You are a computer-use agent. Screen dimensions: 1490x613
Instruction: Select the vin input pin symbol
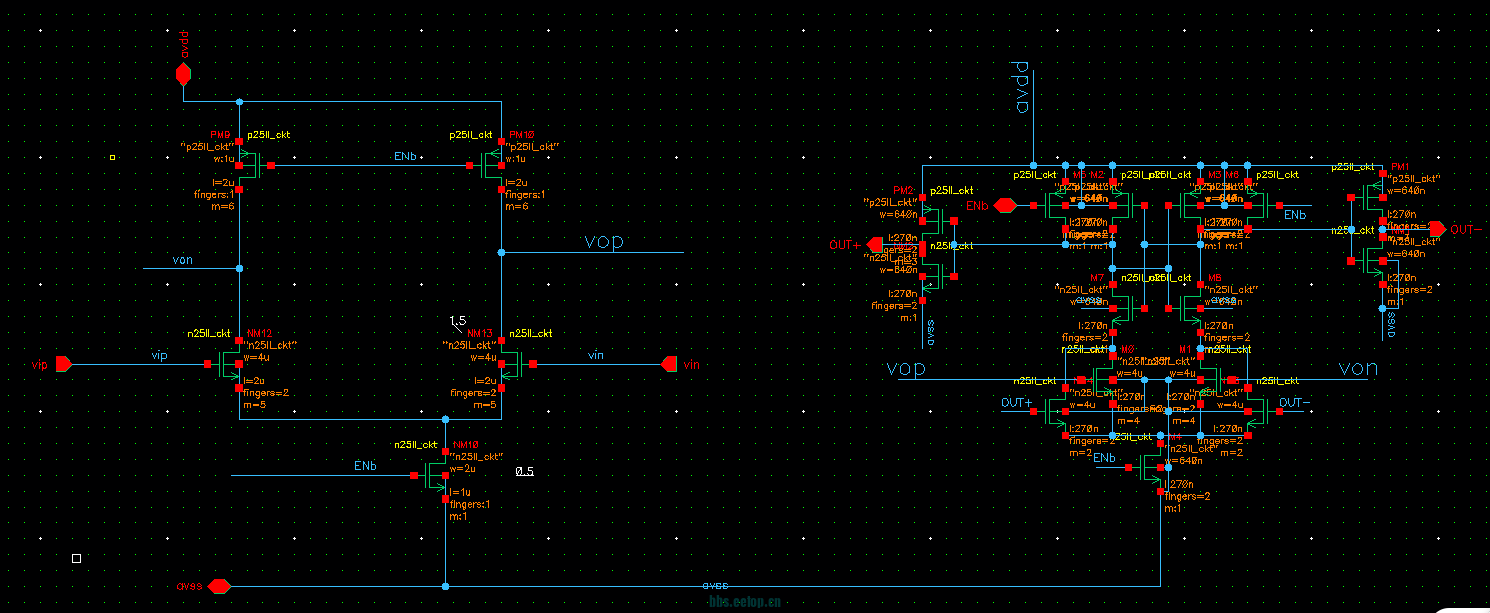coord(669,365)
